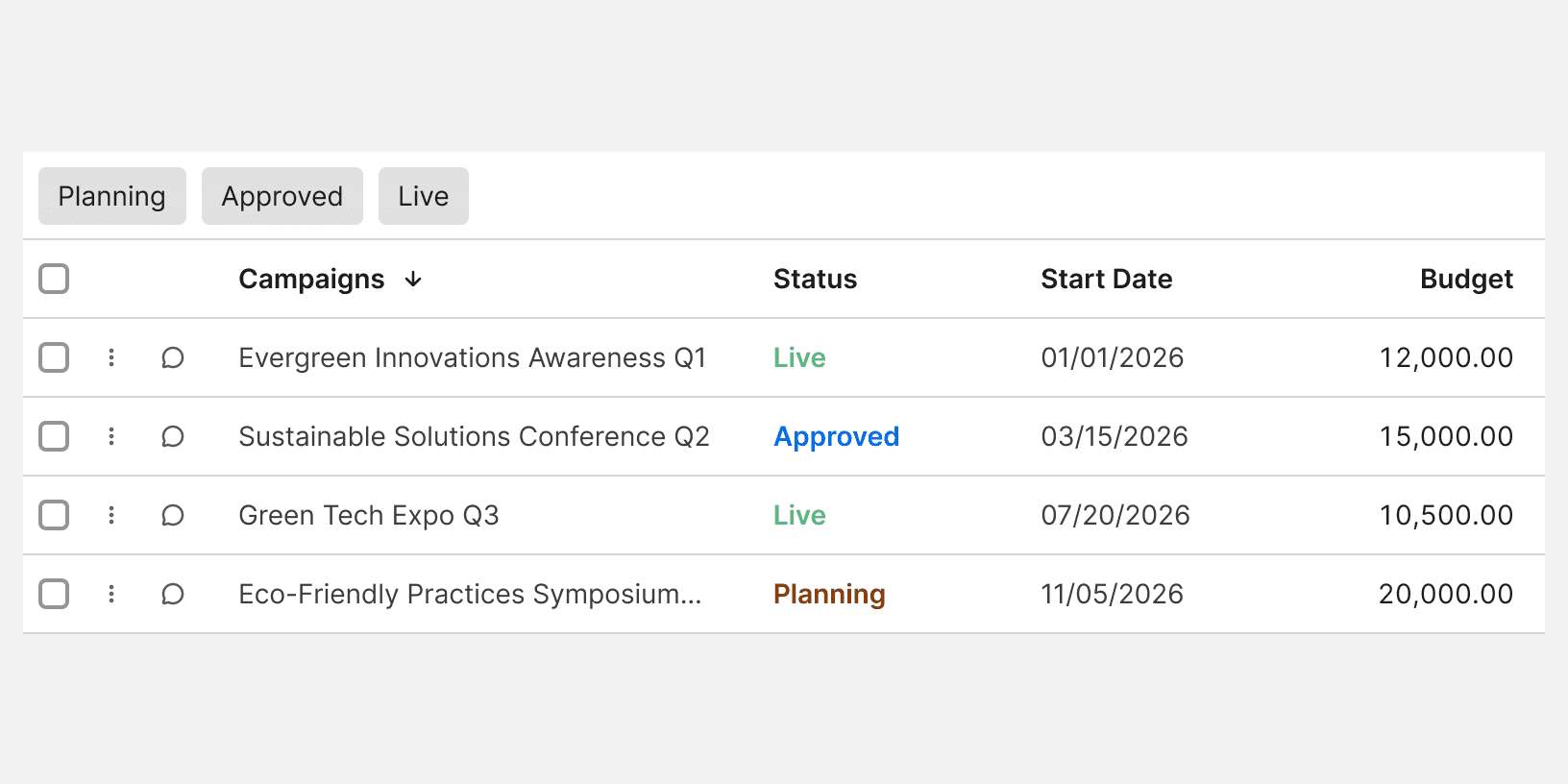Image resolution: width=1568 pixels, height=784 pixels.
Task: Filter by the Planning chip
Action: point(112,196)
